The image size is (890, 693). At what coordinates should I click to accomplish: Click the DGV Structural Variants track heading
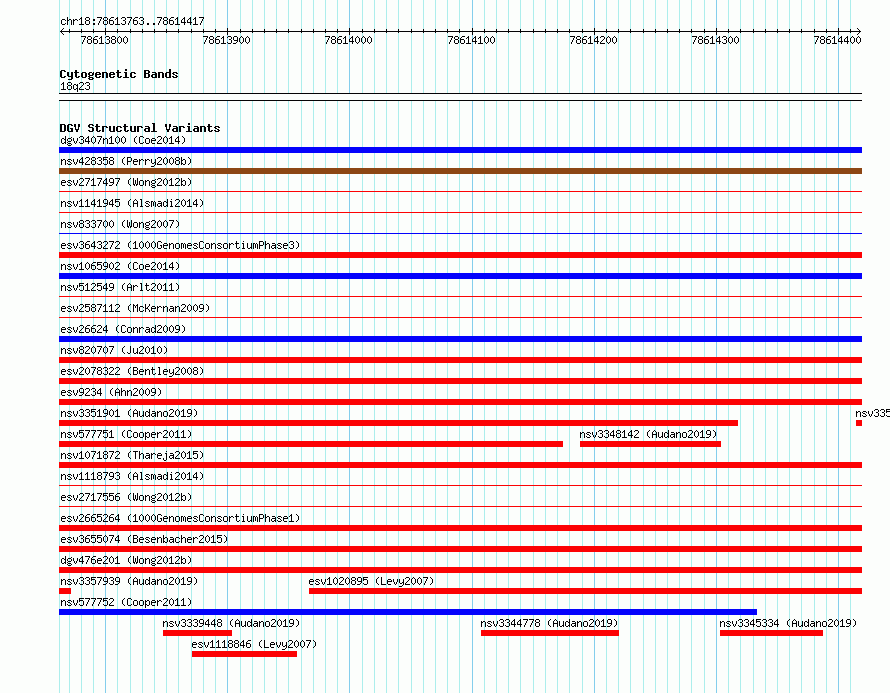(x=140, y=128)
